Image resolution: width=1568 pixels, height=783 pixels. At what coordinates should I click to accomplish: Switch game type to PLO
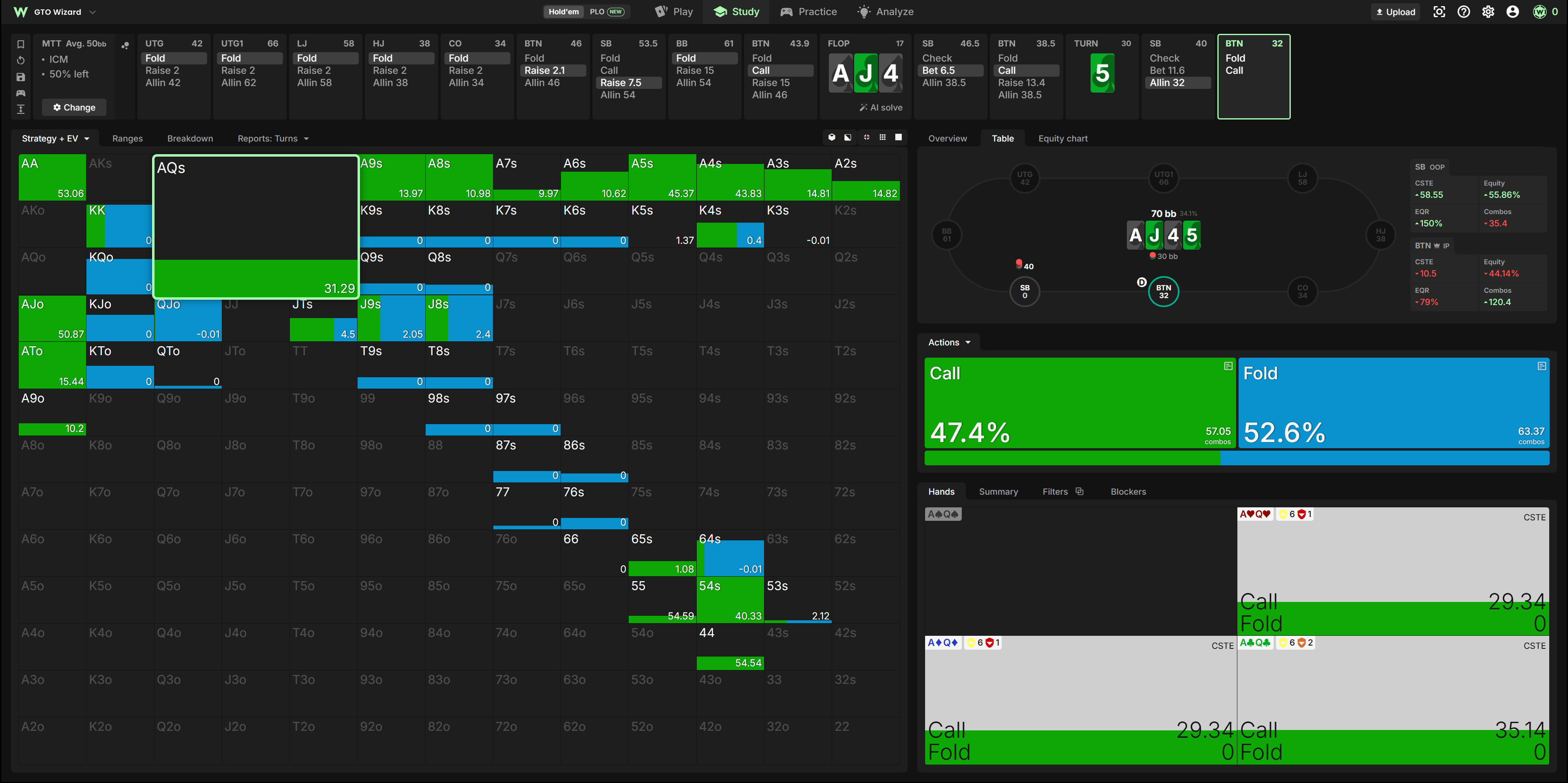[606, 11]
